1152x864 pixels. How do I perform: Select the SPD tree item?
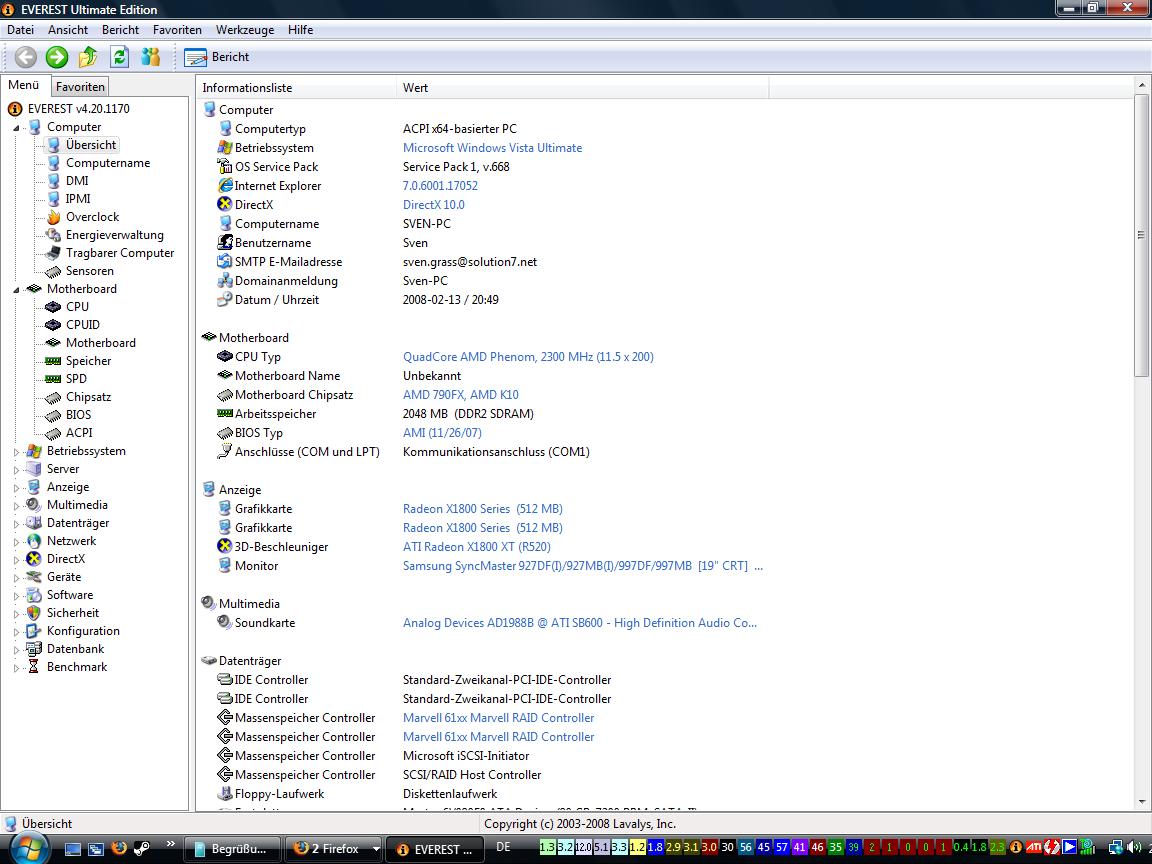click(76, 379)
